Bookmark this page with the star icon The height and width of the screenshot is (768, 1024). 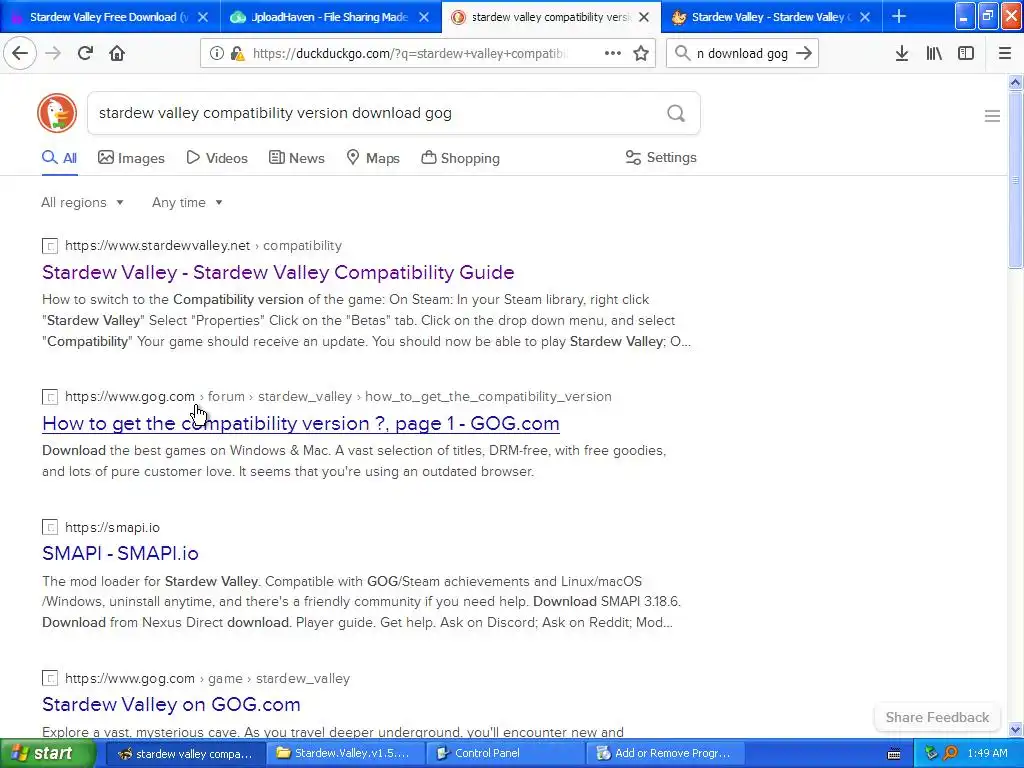(x=641, y=54)
